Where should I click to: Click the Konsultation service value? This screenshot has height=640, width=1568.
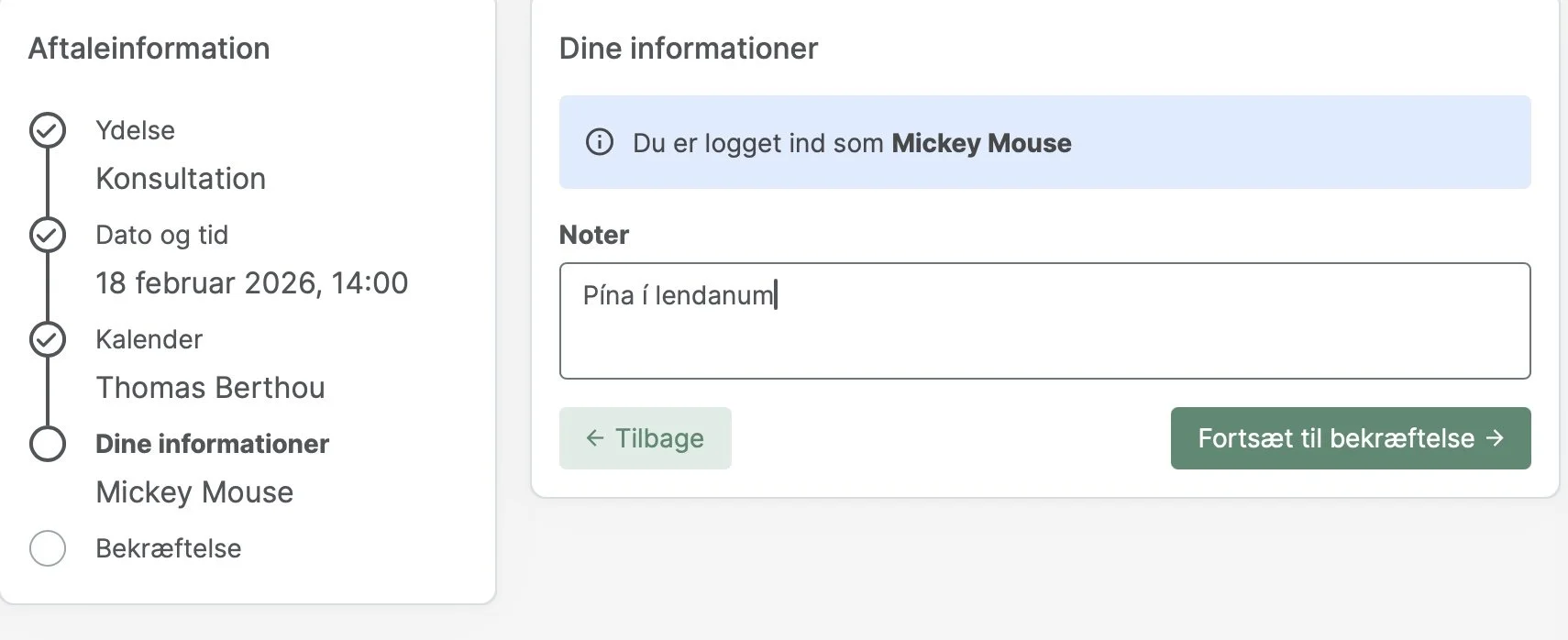[x=181, y=179]
